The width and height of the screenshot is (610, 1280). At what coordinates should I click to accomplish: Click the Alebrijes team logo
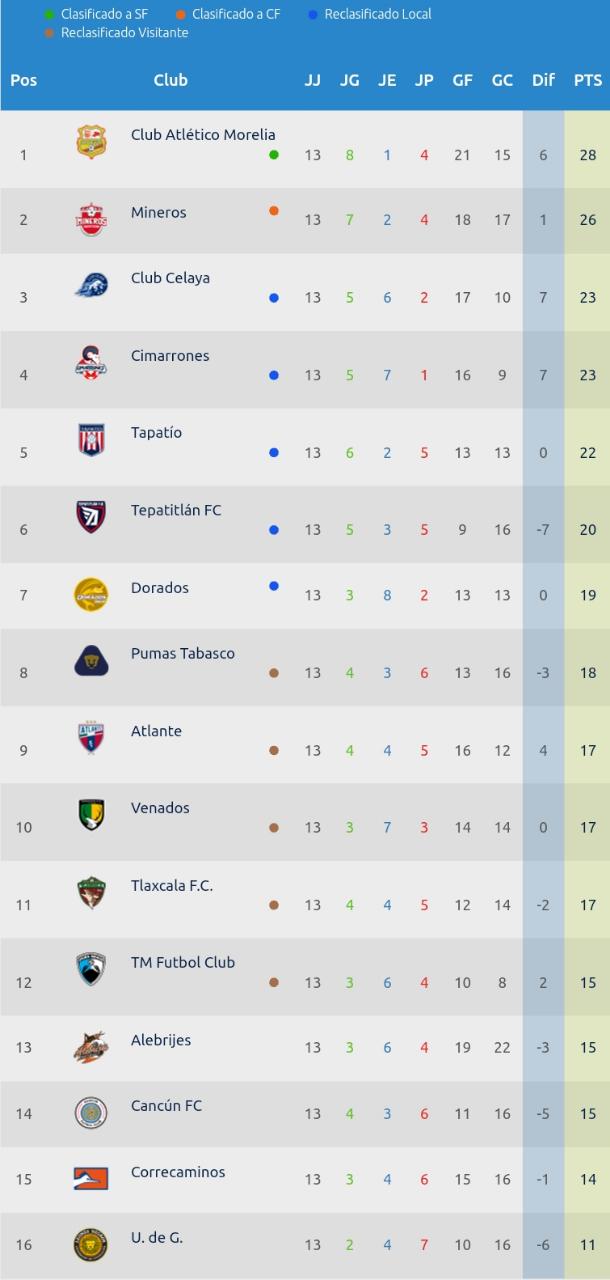pyautogui.click(x=91, y=1047)
